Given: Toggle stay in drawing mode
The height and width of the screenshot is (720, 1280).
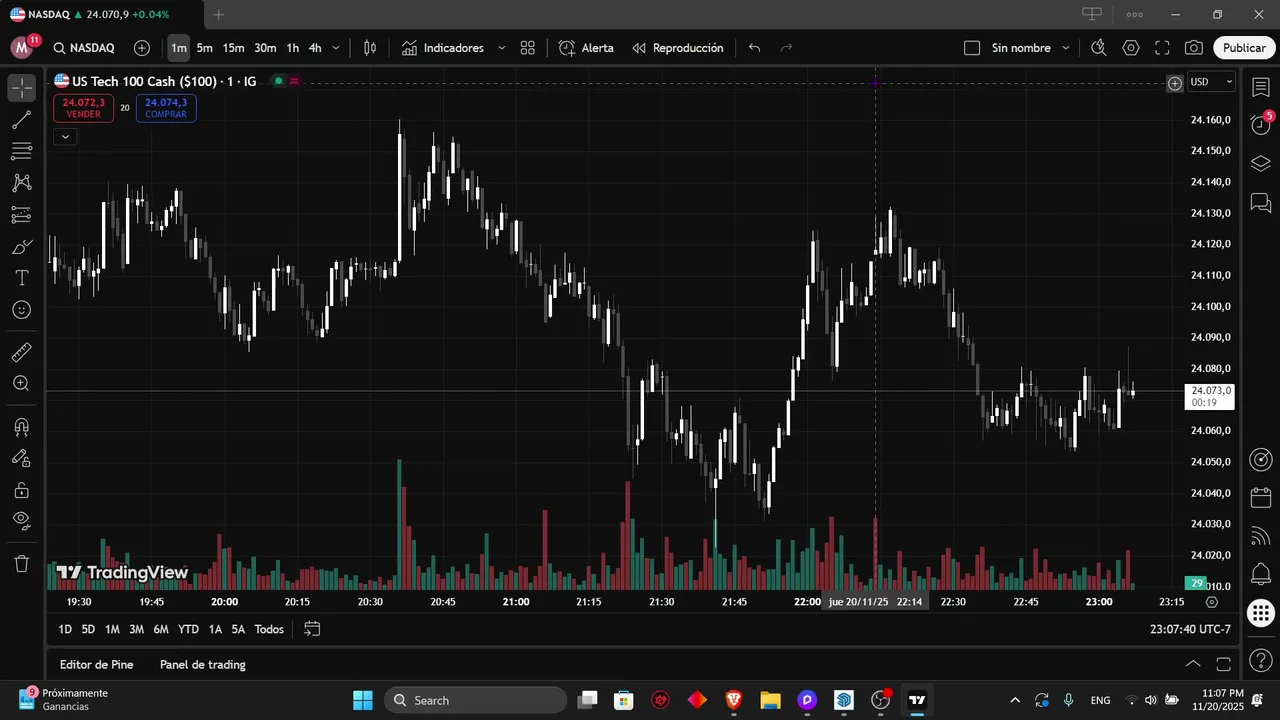Looking at the screenshot, I should point(21,458).
